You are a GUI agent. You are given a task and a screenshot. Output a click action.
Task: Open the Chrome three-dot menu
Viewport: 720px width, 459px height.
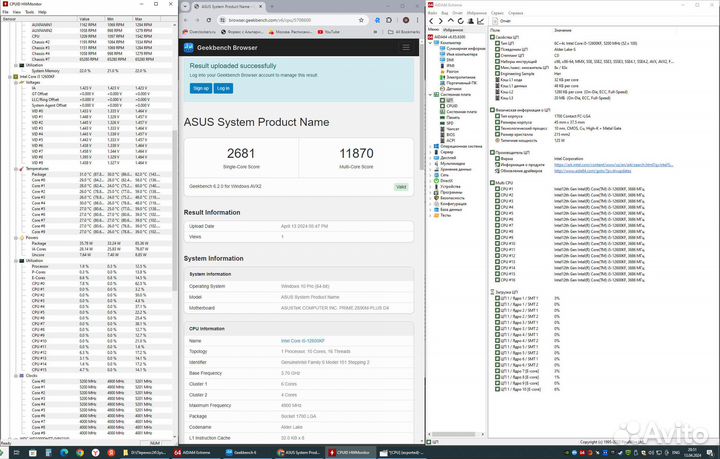coord(417,20)
